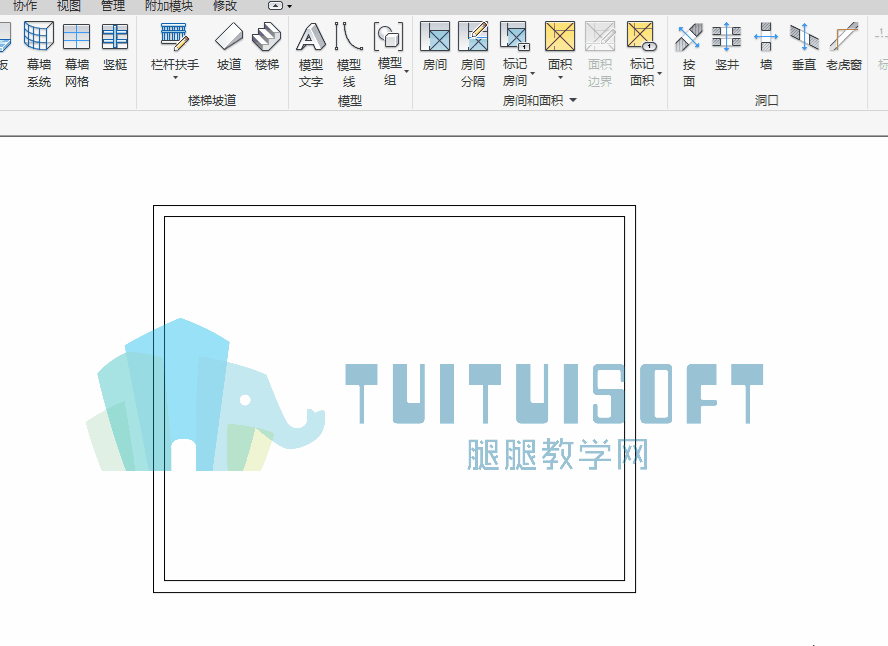Click the 竖井 (Shaft) opening tool

tap(727, 46)
